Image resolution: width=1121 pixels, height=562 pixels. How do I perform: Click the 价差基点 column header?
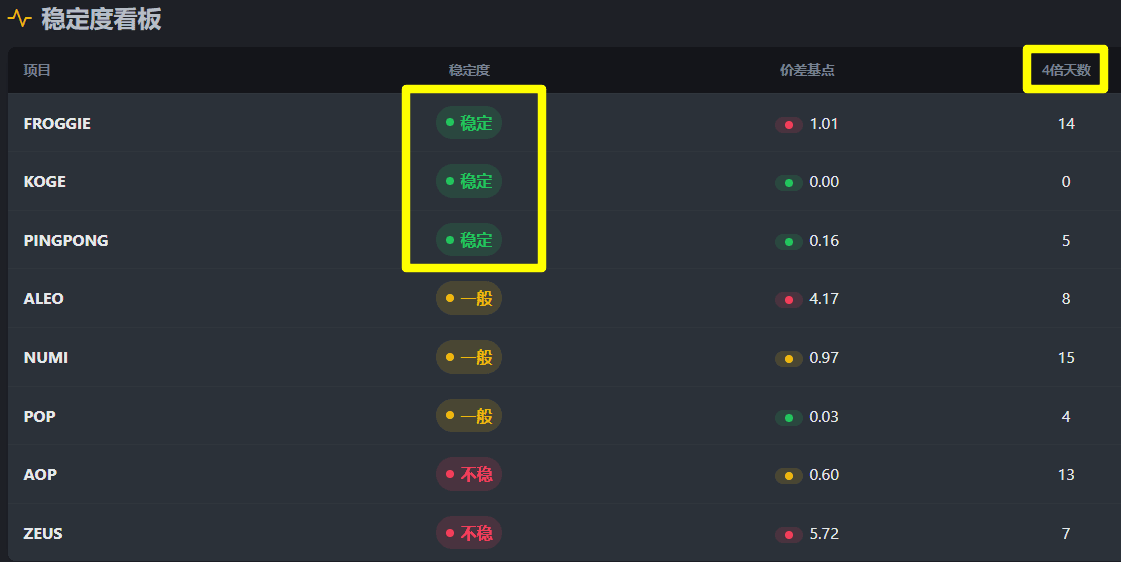coord(807,70)
